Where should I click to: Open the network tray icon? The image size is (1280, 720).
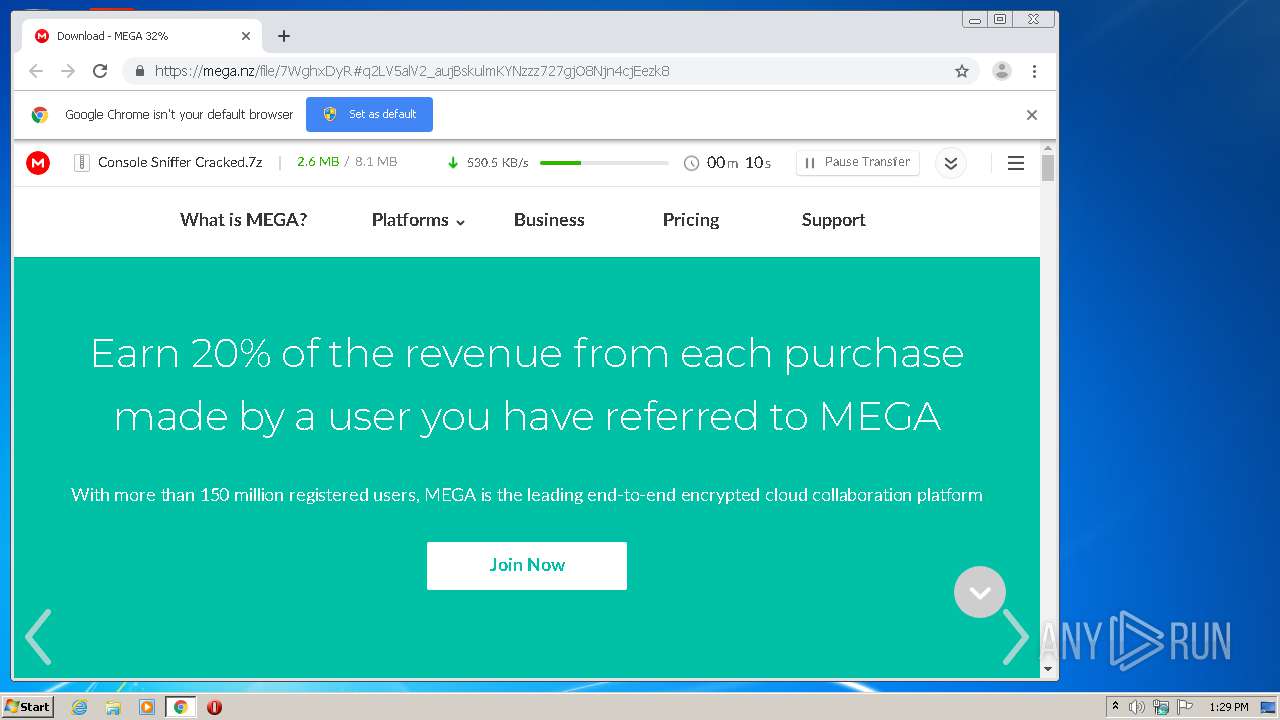pos(1161,707)
